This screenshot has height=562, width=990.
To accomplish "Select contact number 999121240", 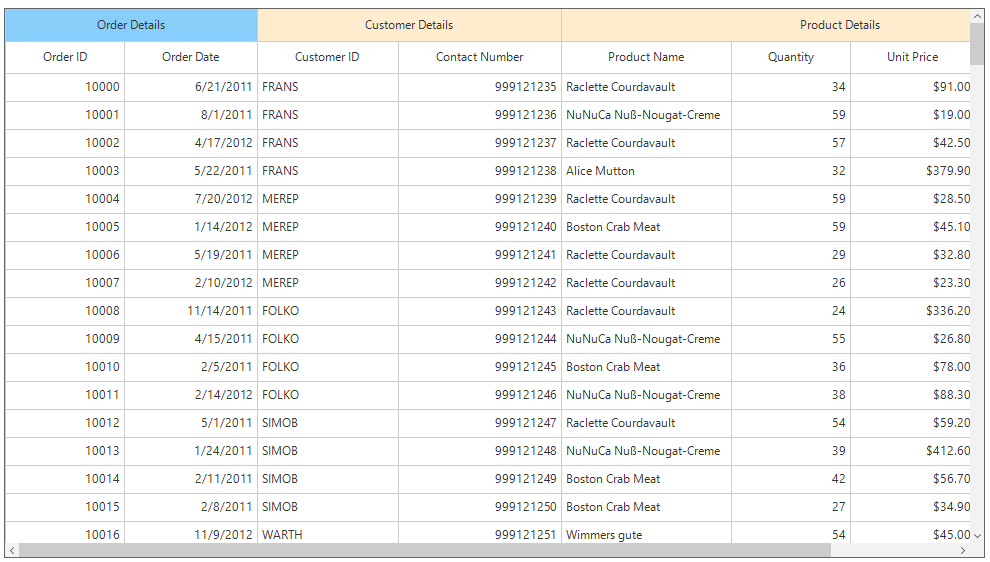I will coord(480,227).
